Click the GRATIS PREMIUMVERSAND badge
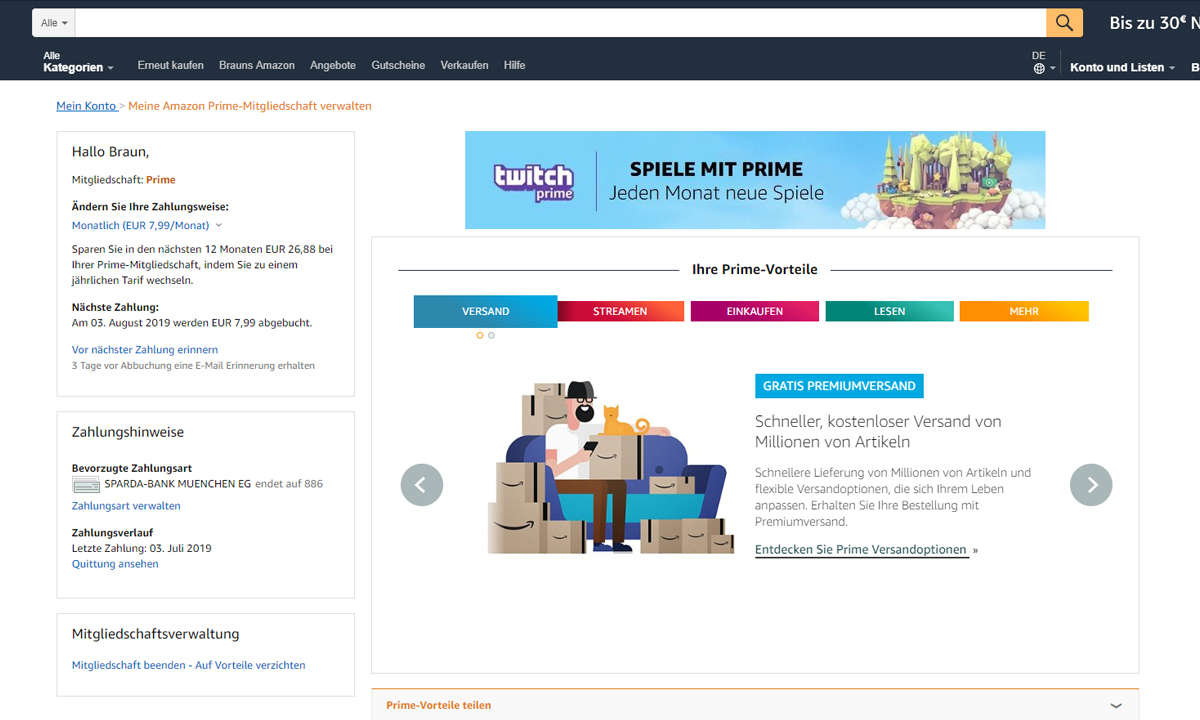 [x=839, y=385]
